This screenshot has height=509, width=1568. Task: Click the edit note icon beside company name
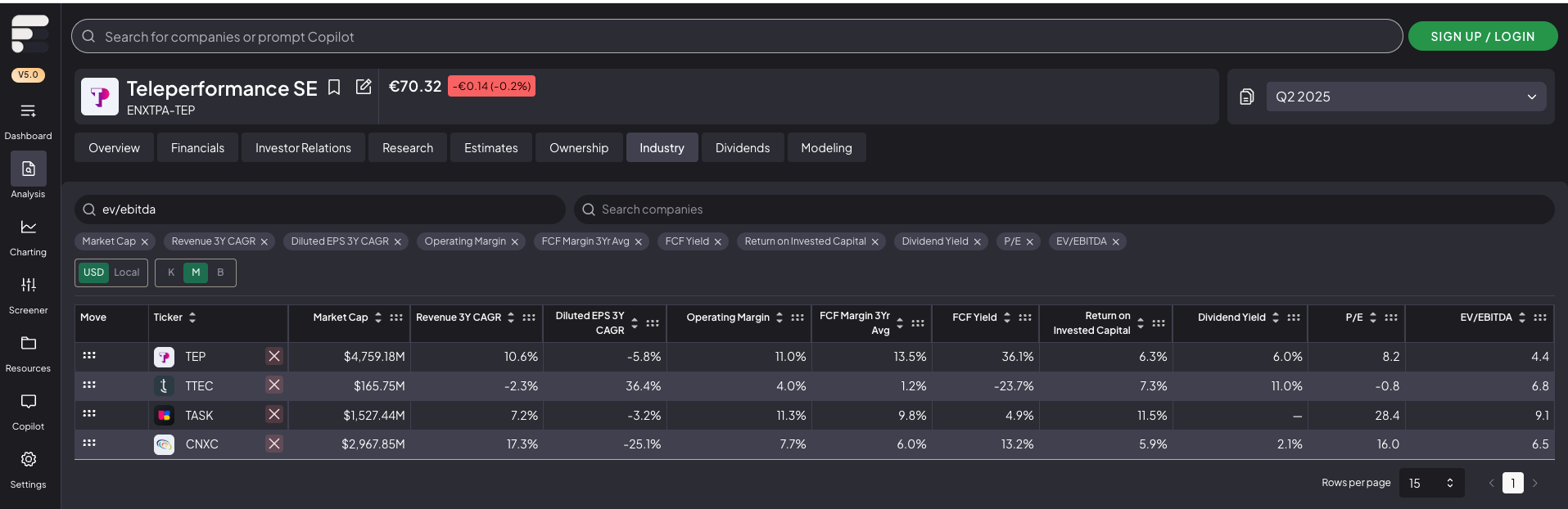click(x=364, y=87)
